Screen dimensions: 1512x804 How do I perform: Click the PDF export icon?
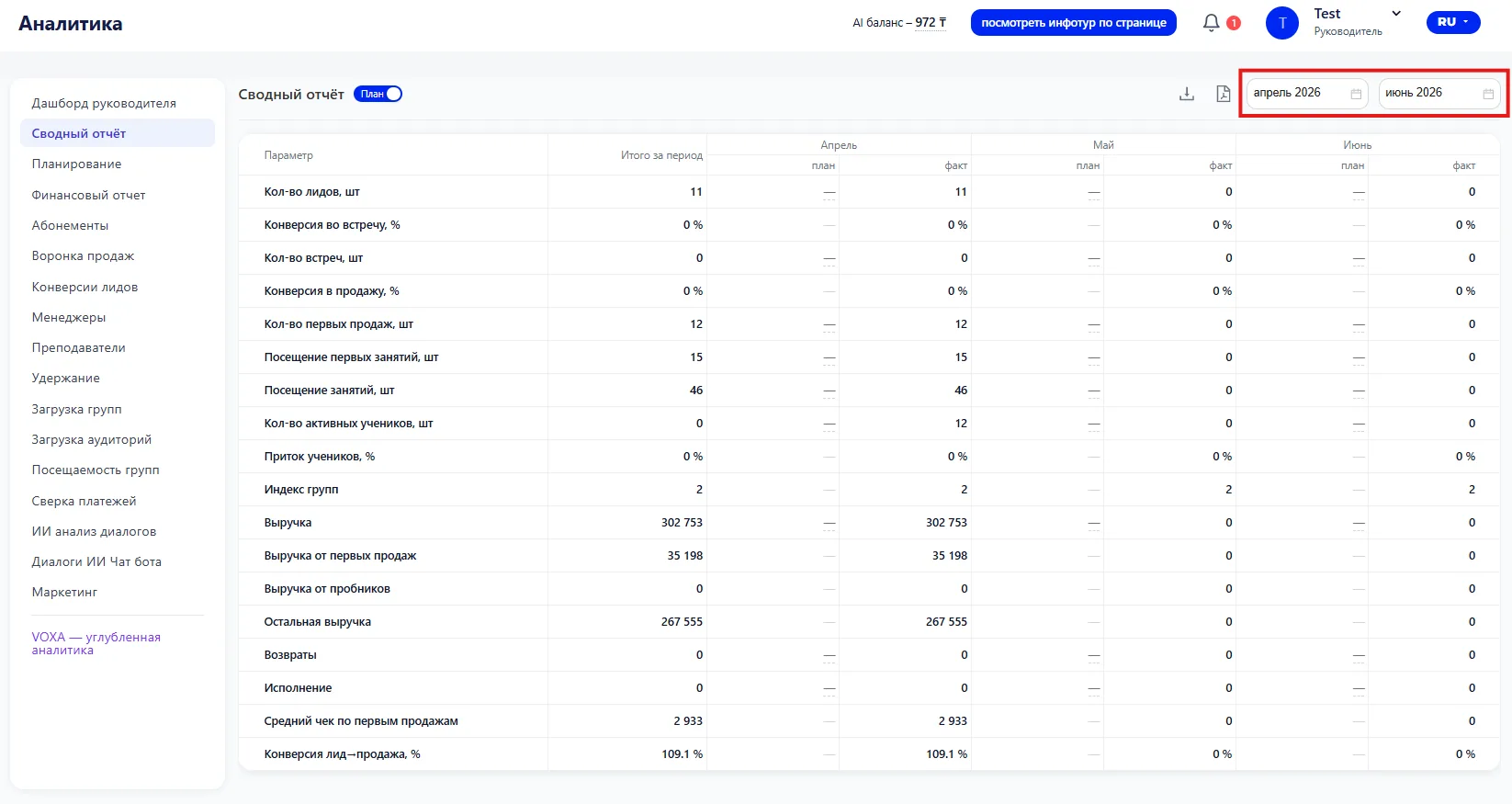point(1224,94)
